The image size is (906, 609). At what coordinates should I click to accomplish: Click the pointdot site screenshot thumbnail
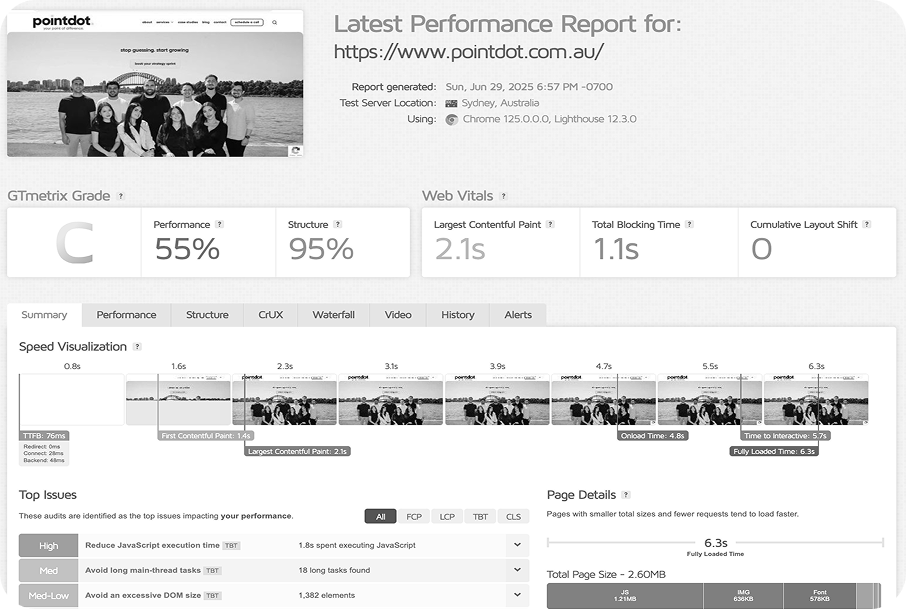[155, 84]
